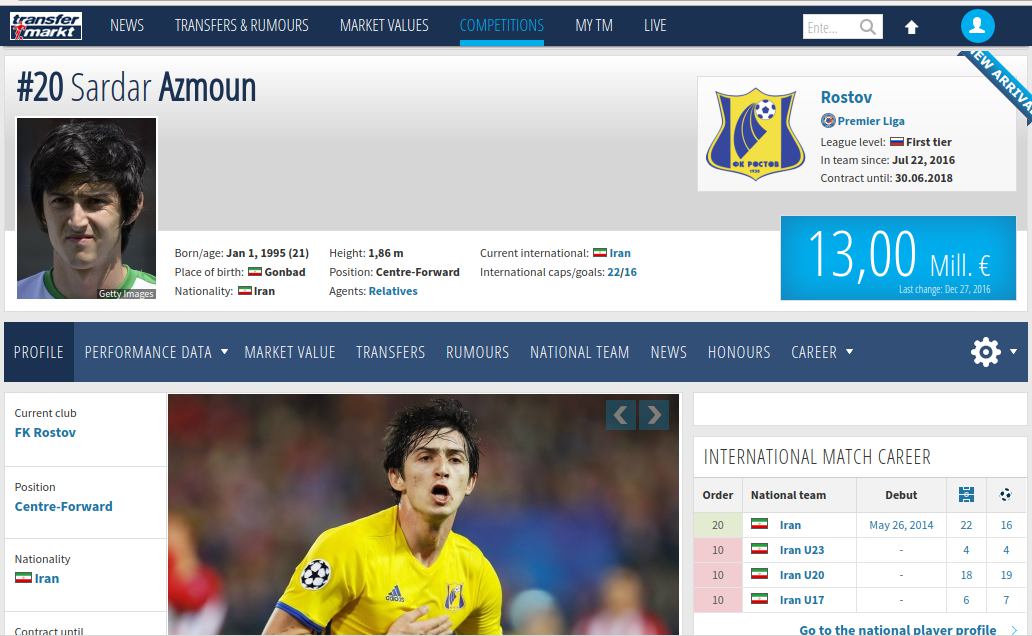Click the international caps/goals 22/16 link
Screen dimensions: 1032x636
[x=622, y=272]
